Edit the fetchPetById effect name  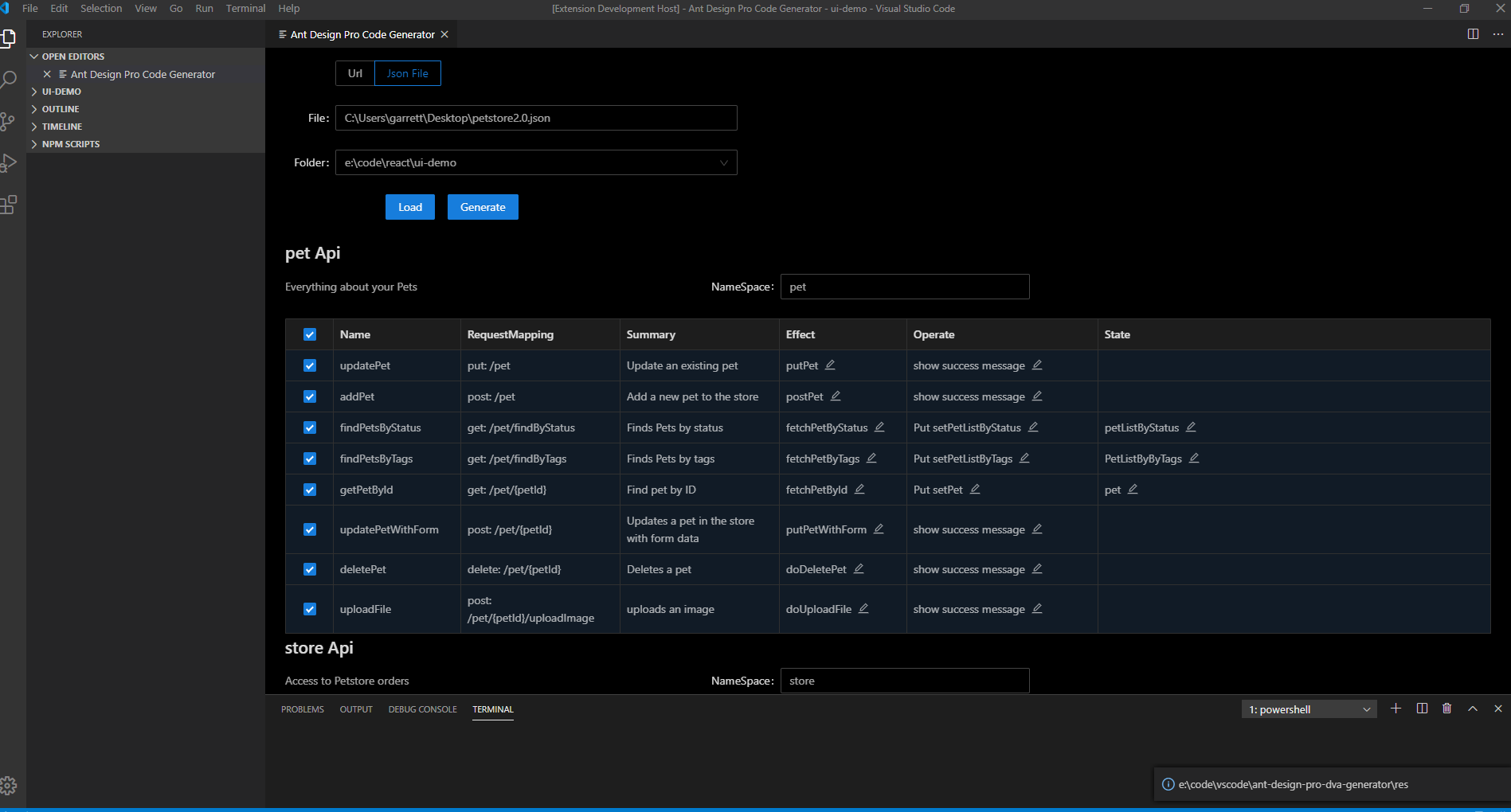(x=859, y=489)
